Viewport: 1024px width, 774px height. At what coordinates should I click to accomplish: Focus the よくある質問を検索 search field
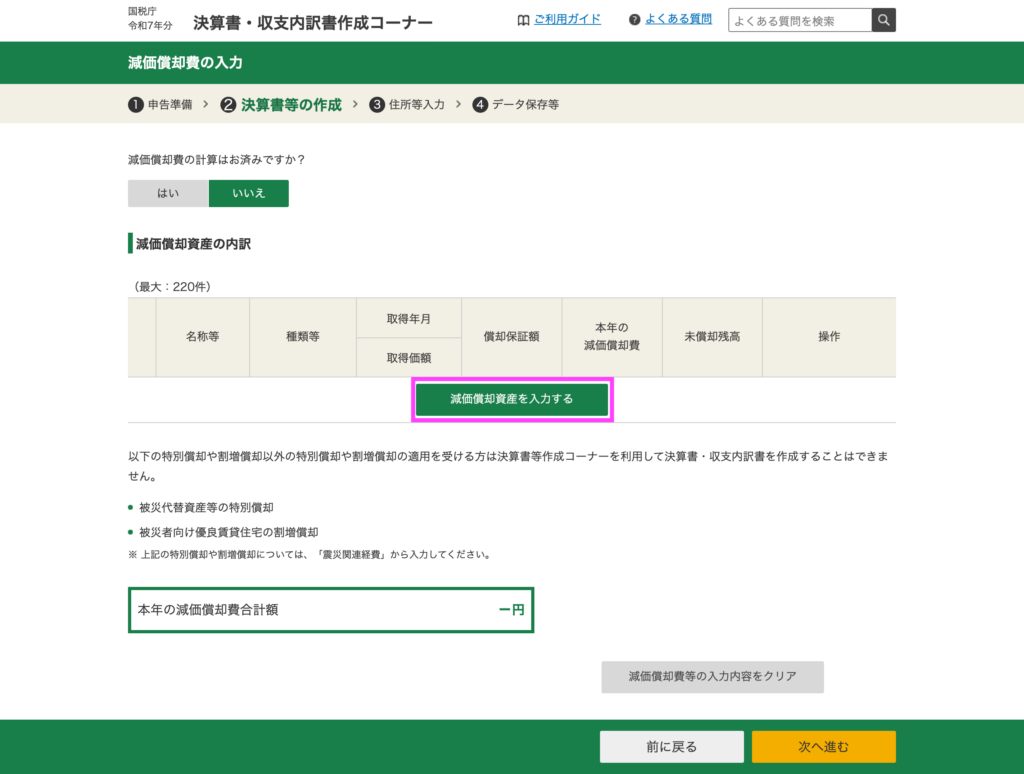click(x=799, y=20)
